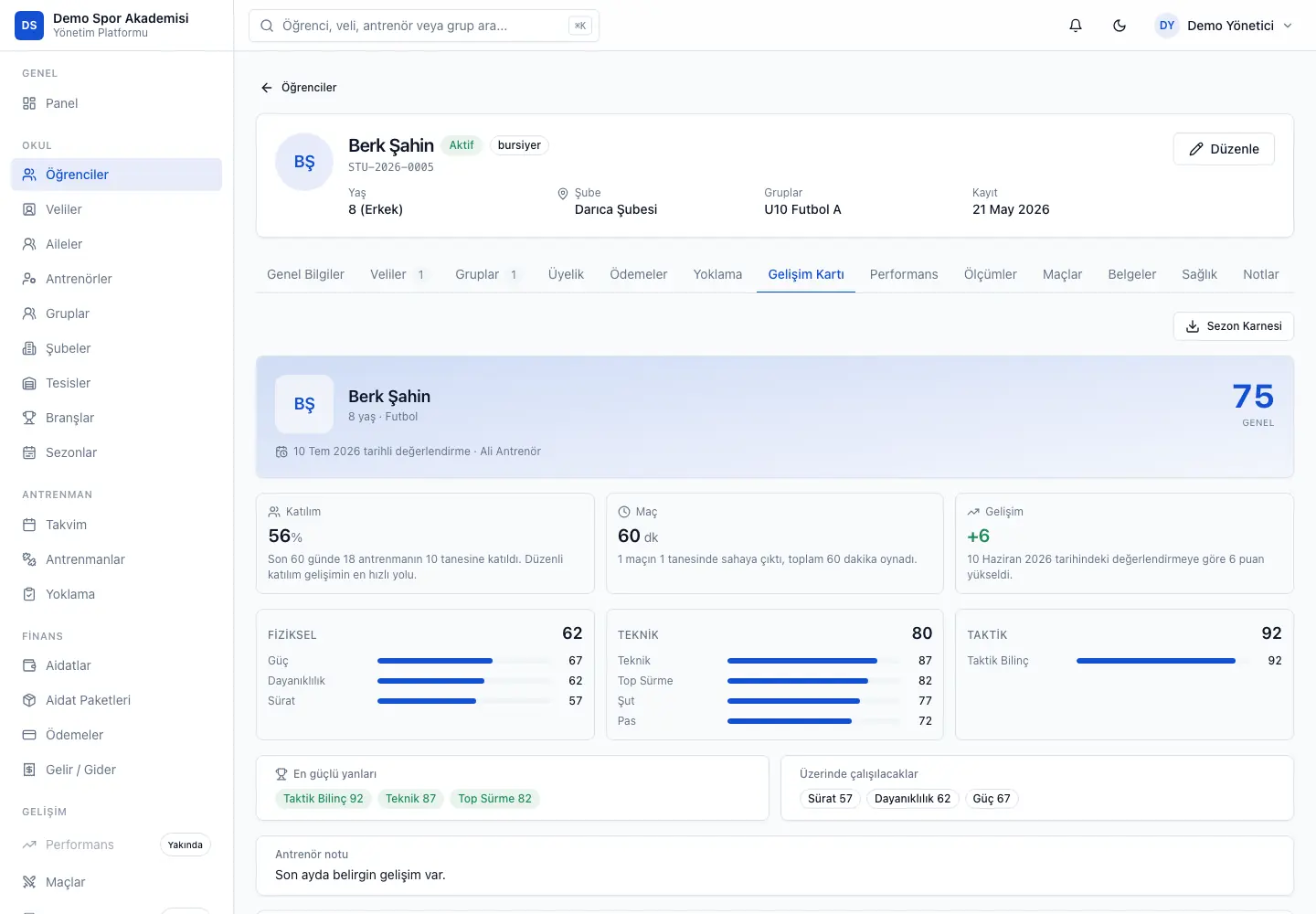
Task: Click the Aidatlar wallet icon
Action: 29,665
